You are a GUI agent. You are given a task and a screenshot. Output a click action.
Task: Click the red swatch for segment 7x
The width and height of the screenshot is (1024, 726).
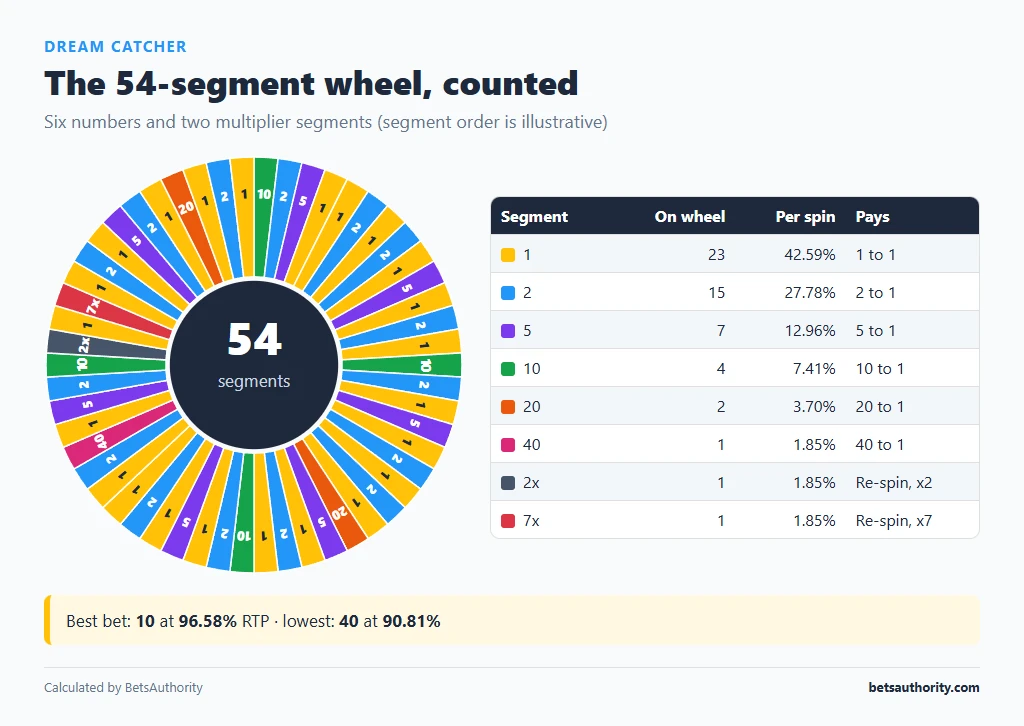click(x=507, y=521)
